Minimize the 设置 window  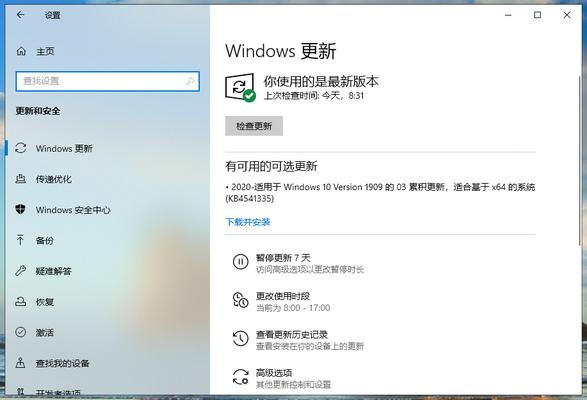tap(508, 15)
